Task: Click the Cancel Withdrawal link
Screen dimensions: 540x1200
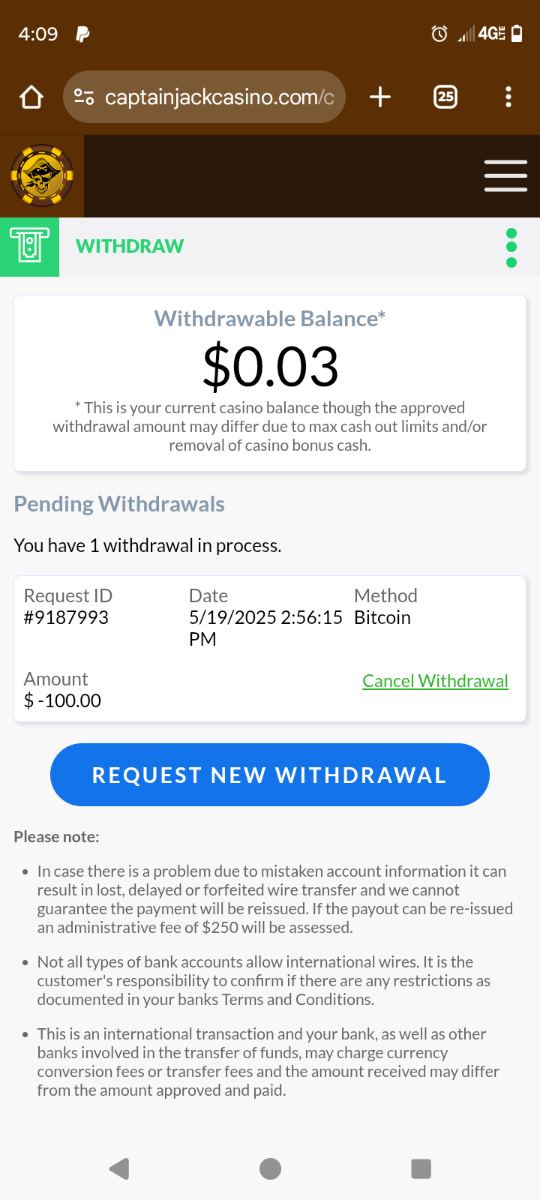Action: click(435, 681)
